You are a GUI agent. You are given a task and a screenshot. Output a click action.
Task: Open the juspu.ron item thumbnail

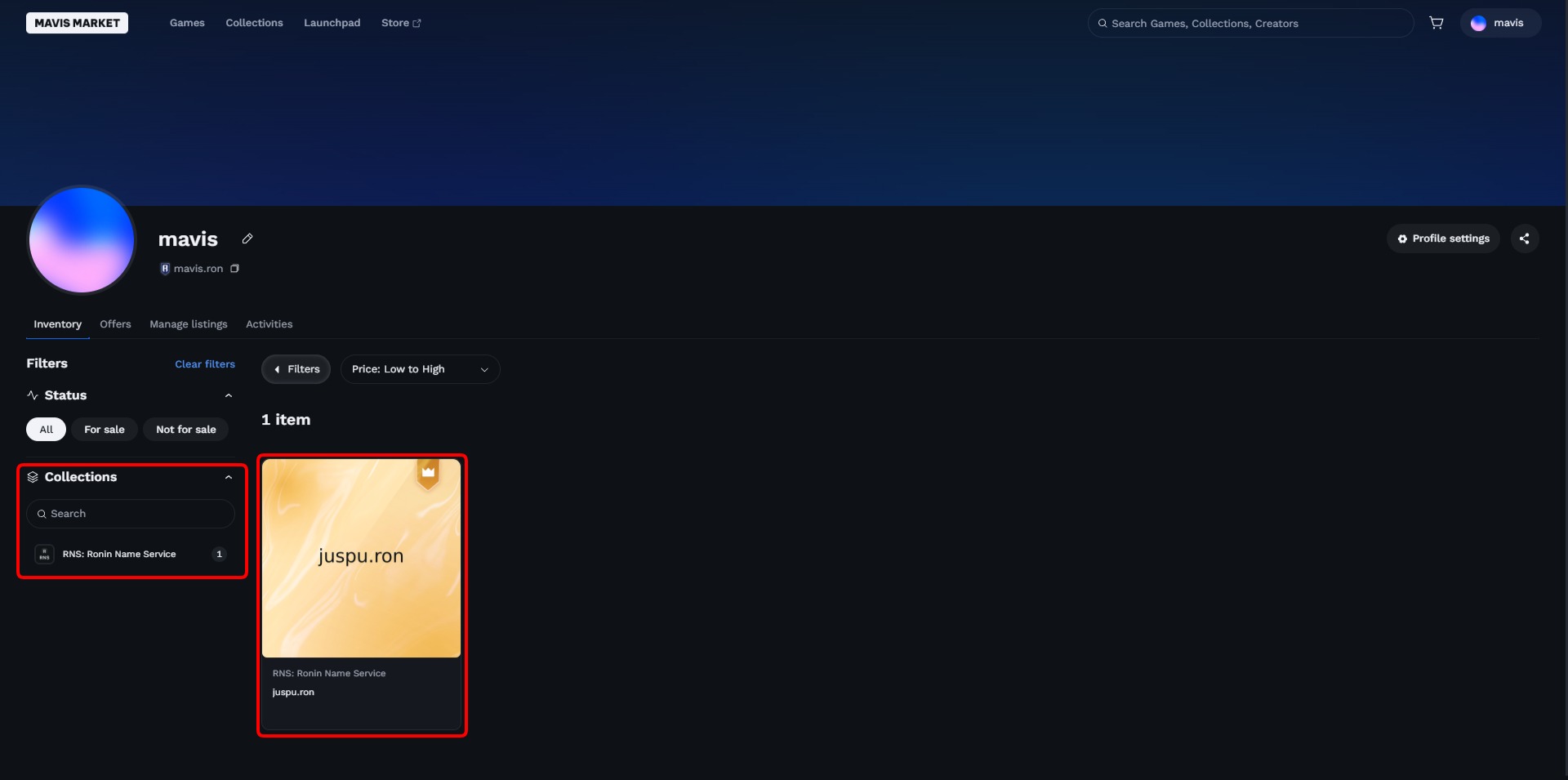(361, 558)
